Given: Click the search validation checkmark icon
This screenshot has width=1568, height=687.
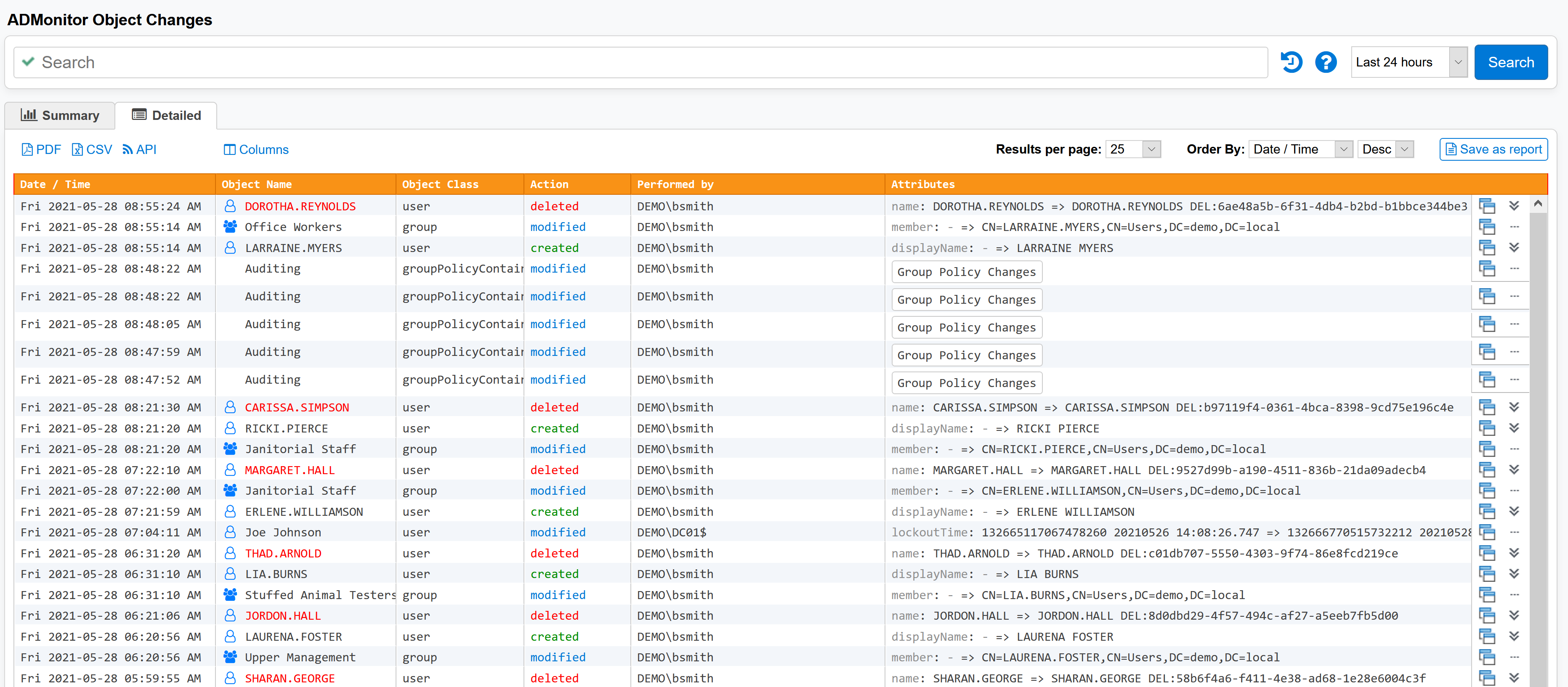Looking at the screenshot, I should [x=28, y=62].
